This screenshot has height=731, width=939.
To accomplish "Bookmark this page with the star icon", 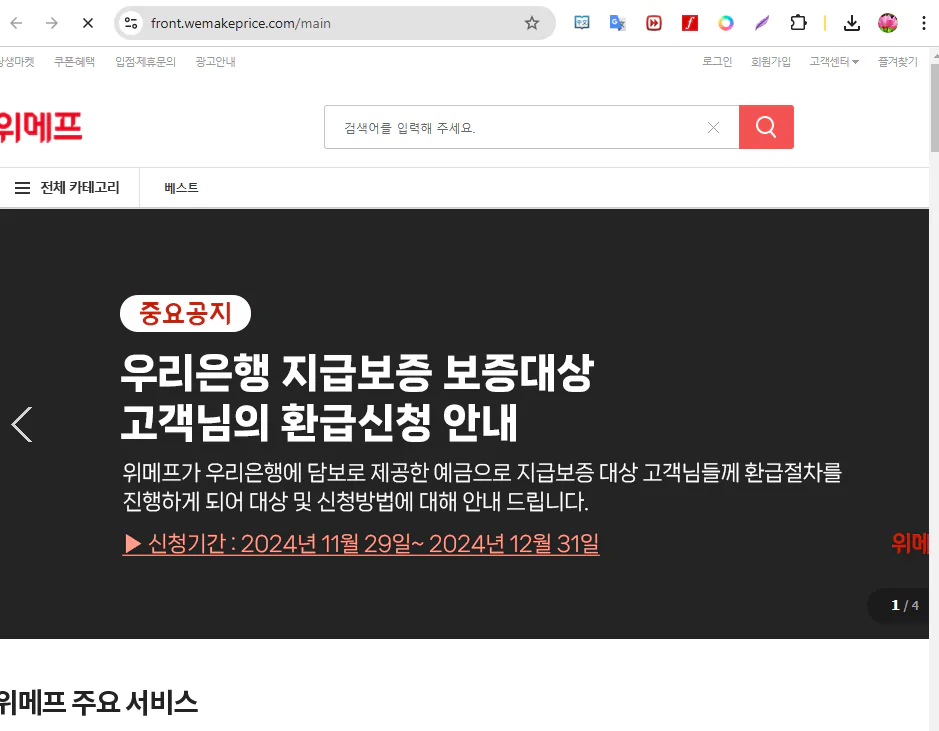I will click(x=532, y=23).
